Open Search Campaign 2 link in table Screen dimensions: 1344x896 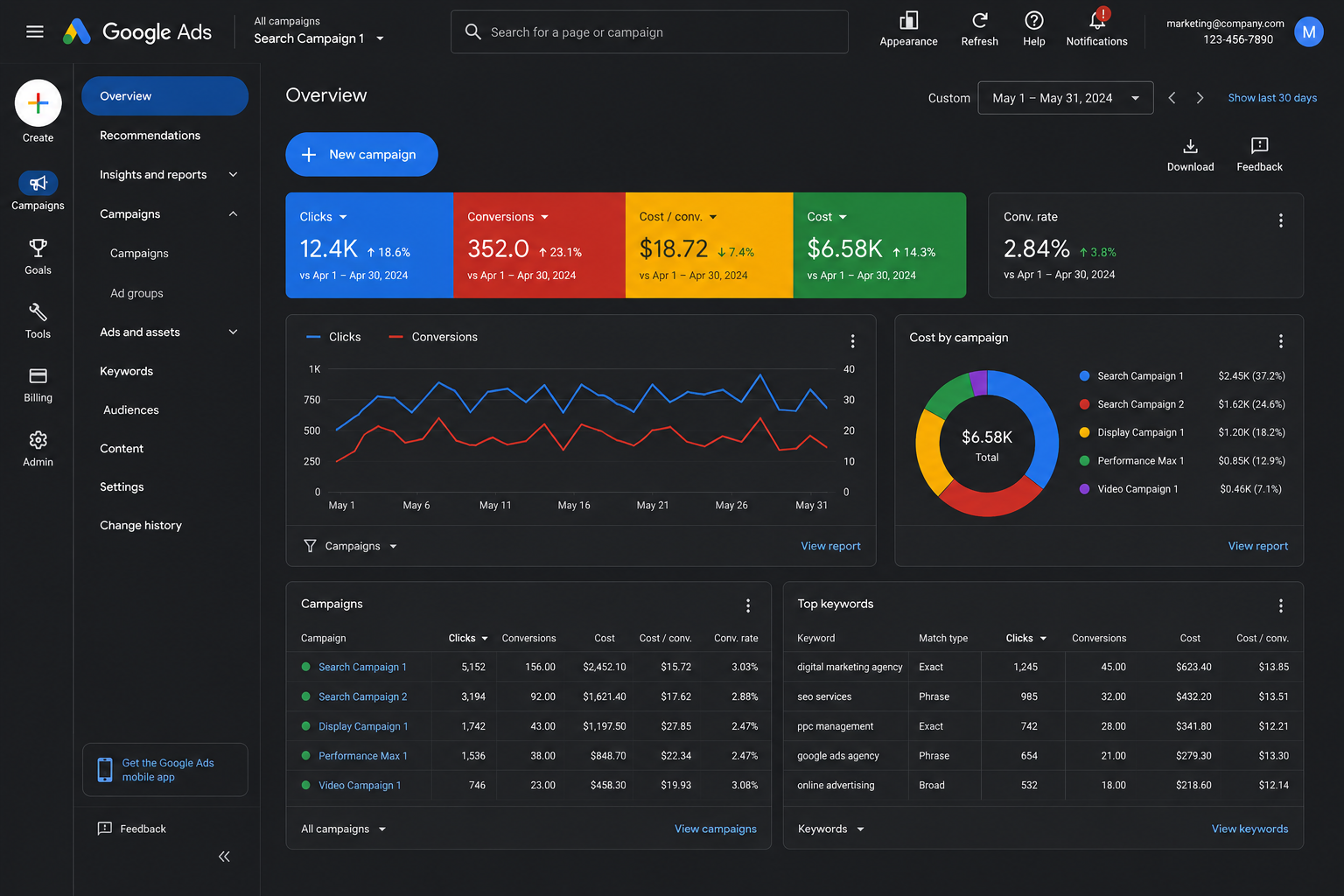point(363,697)
